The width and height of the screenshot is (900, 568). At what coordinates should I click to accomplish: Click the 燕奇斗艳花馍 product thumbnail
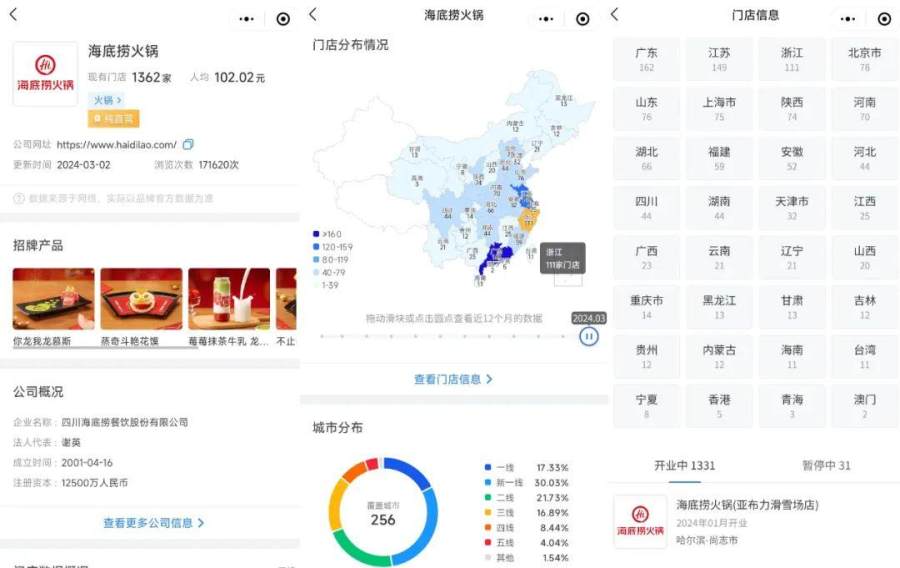coord(141,299)
